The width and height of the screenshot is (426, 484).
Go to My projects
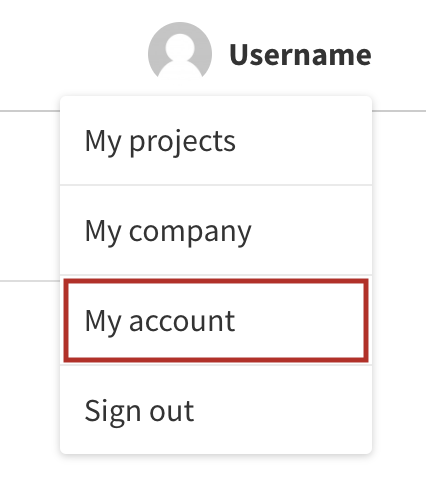tap(216, 140)
